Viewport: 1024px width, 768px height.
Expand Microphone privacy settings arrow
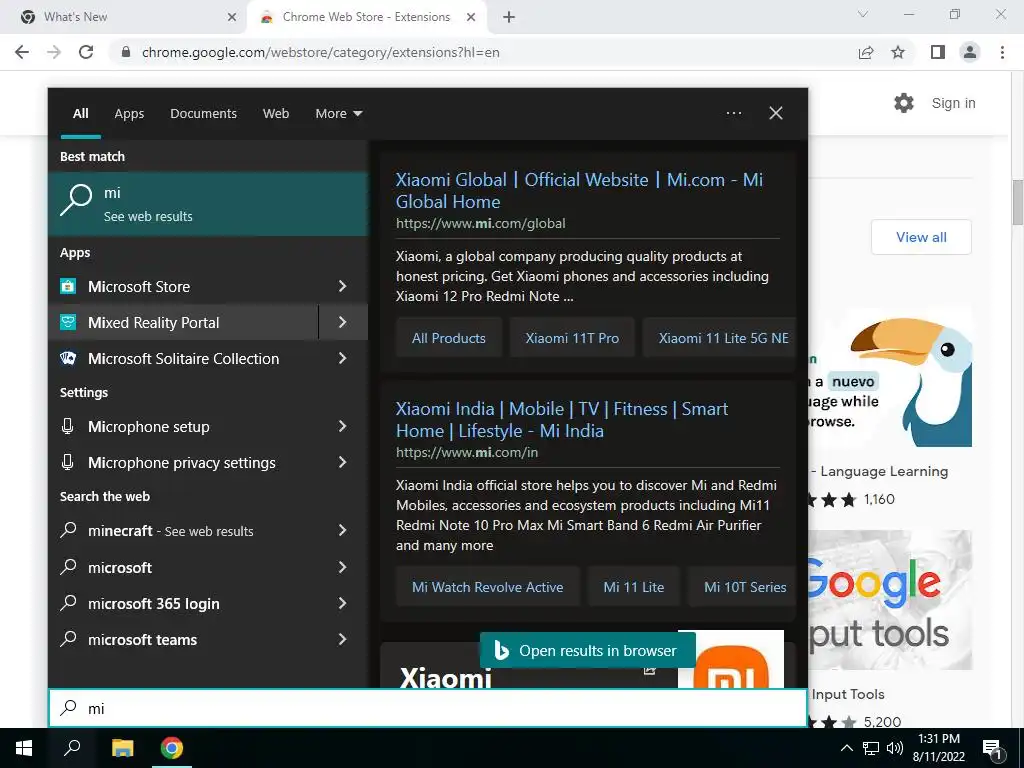[x=343, y=462]
